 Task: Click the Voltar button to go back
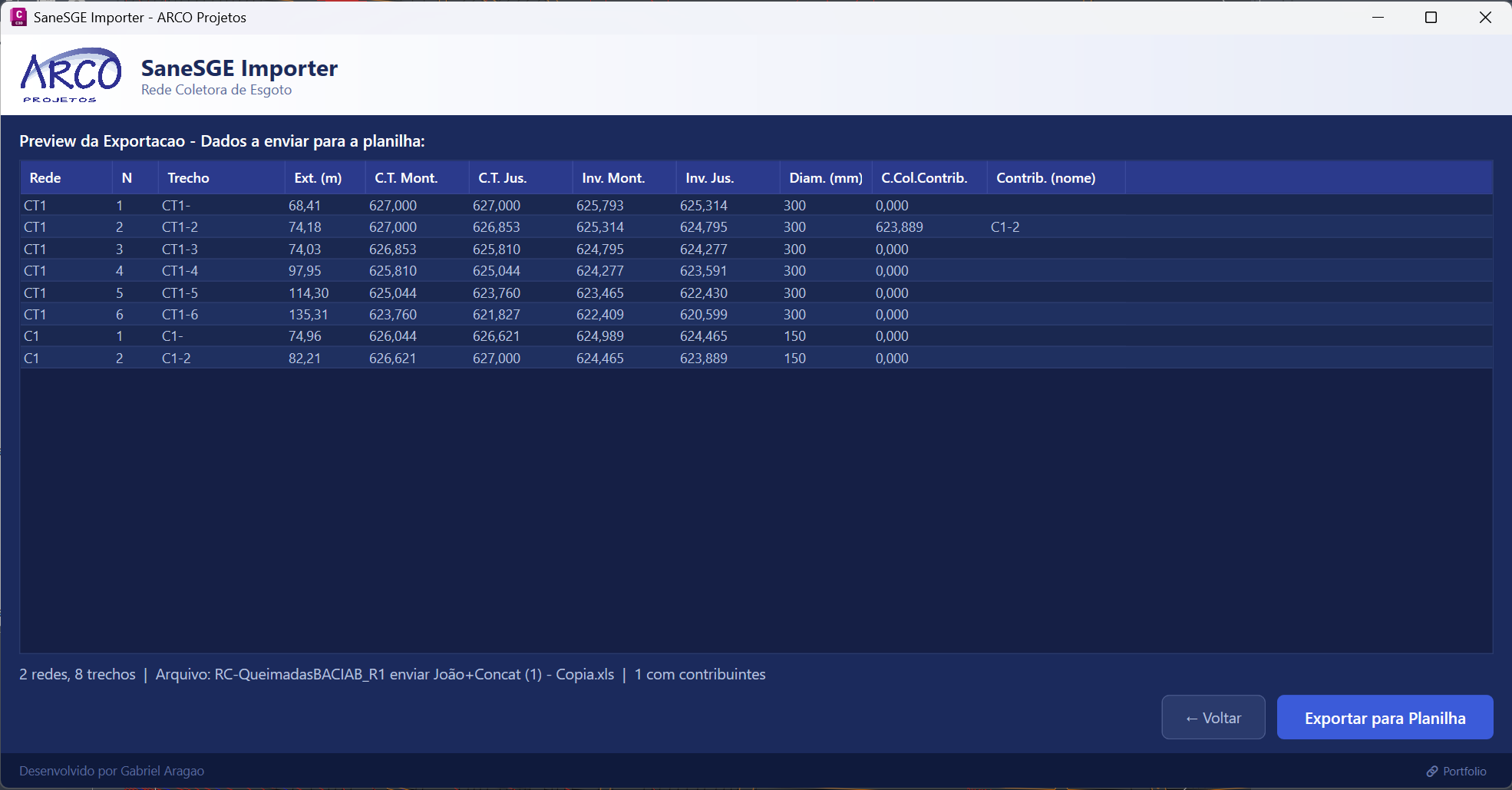[1213, 717]
